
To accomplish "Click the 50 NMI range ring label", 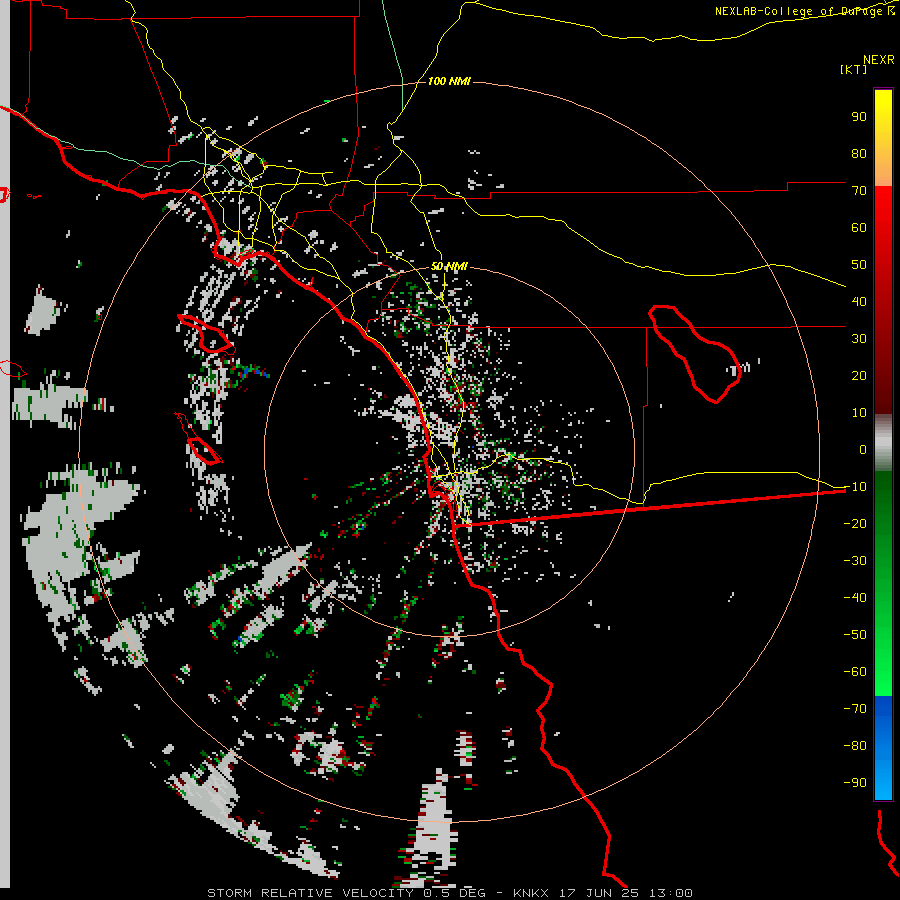I will [x=449, y=266].
